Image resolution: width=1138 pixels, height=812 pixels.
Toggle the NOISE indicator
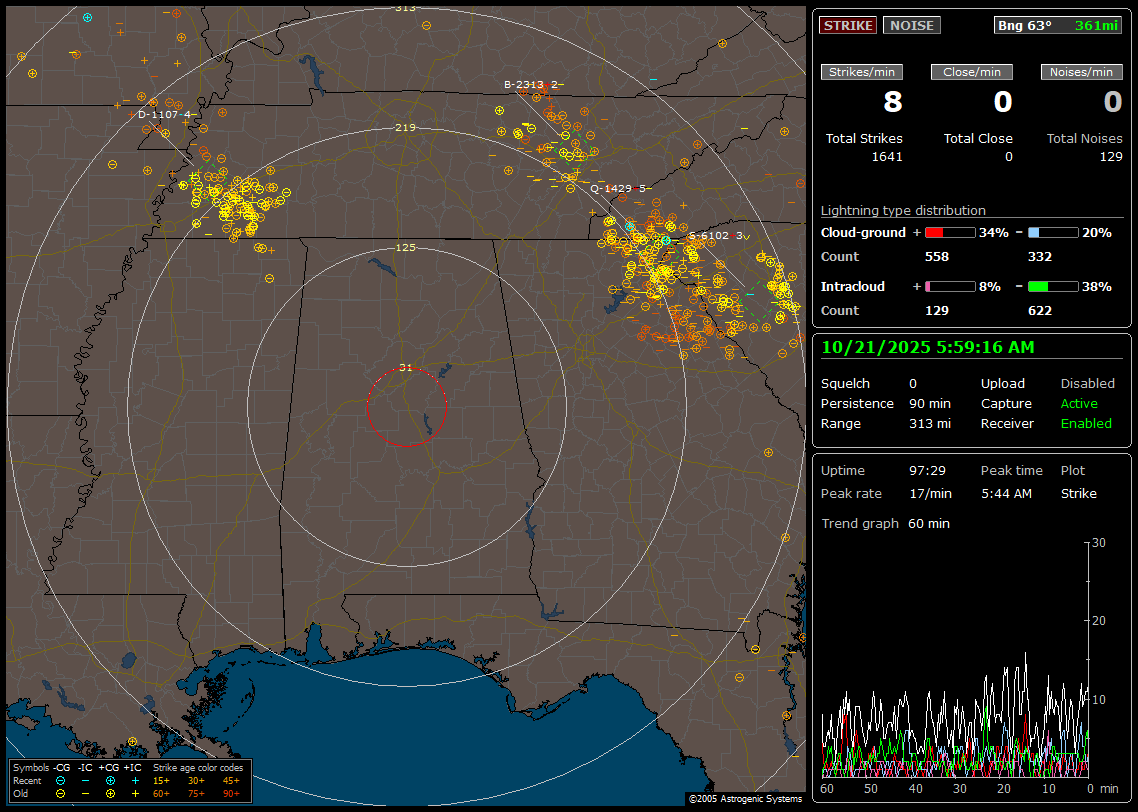pyautogui.click(x=911, y=25)
